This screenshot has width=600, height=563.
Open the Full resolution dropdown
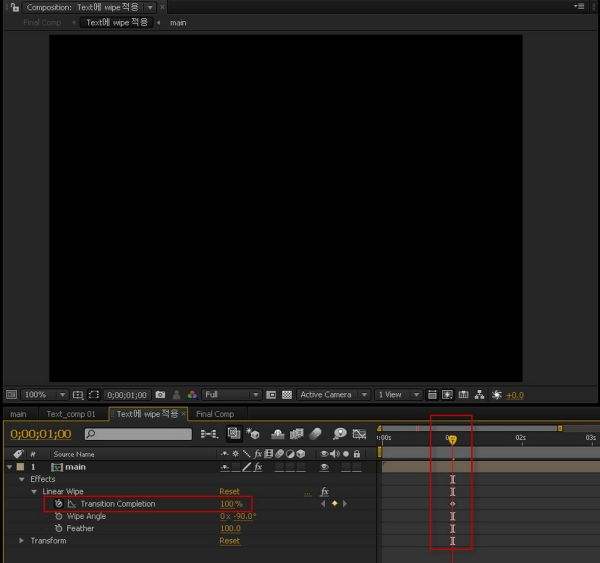click(x=231, y=395)
